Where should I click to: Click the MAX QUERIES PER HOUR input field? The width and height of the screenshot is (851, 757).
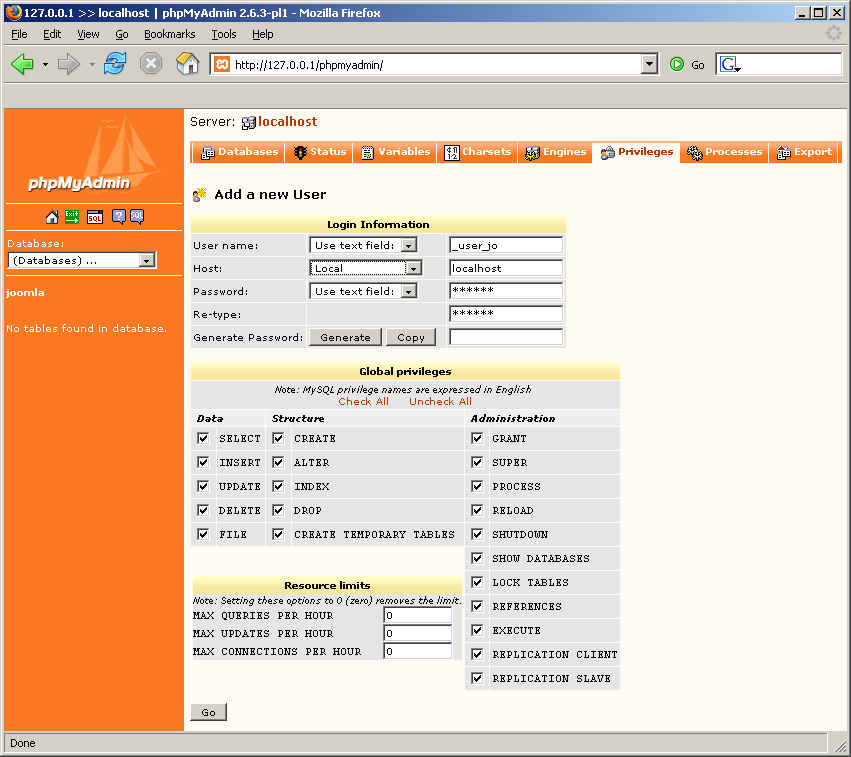point(417,616)
